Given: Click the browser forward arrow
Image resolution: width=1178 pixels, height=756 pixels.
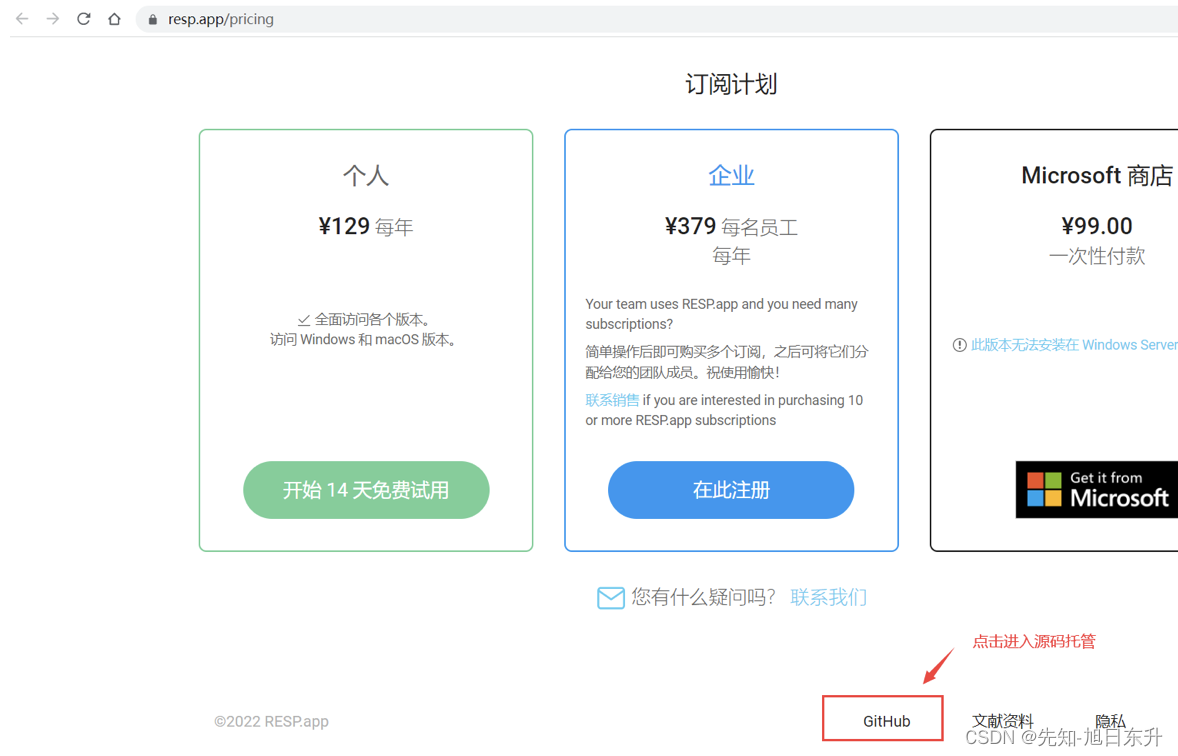Looking at the screenshot, I should pyautogui.click(x=52, y=18).
